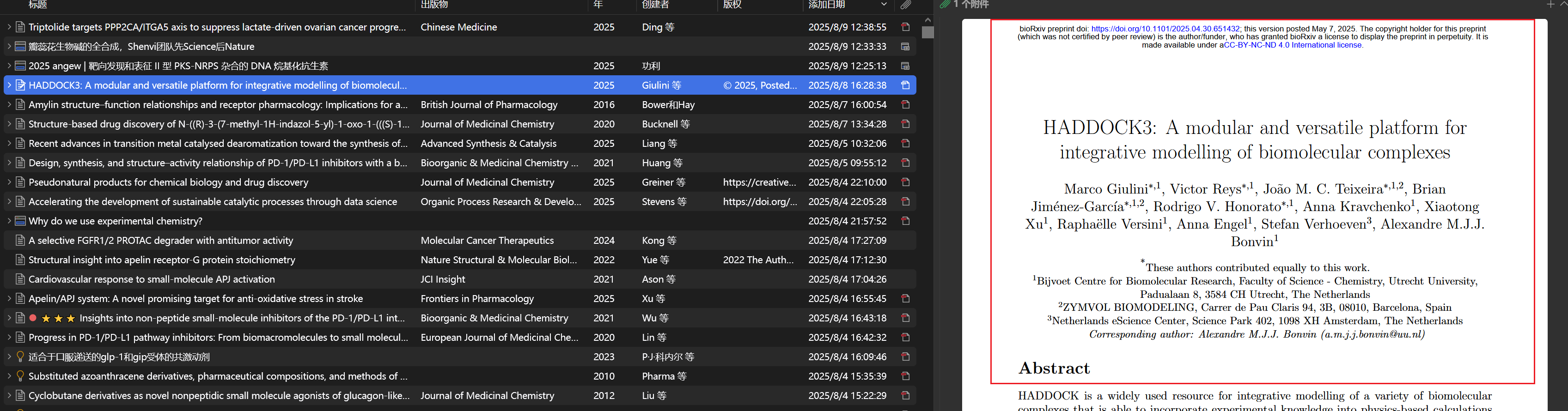Click the web page icon of the 瓣蕊花生物碱 entry
This screenshot has width=1568, height=411.
(x=20, y=46)
